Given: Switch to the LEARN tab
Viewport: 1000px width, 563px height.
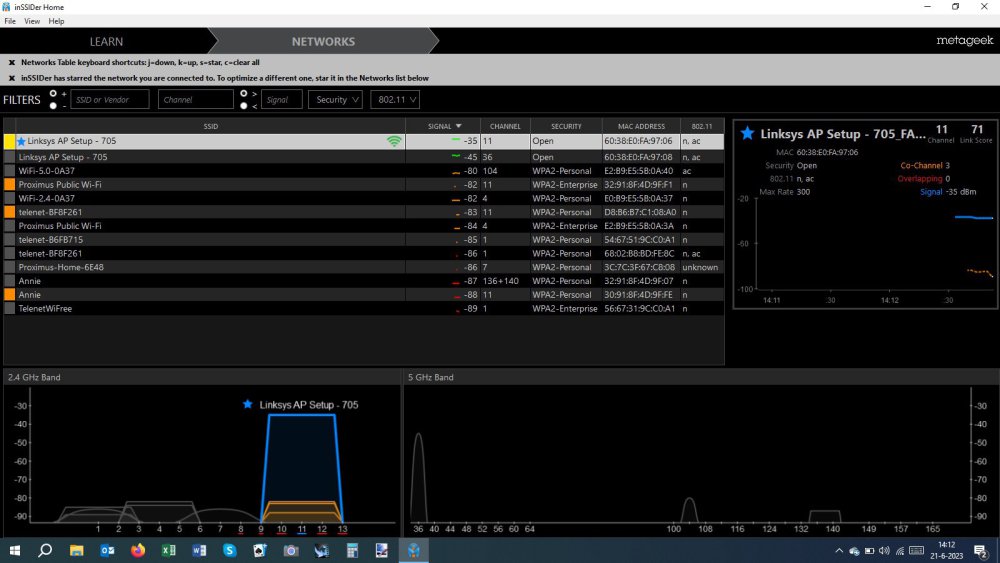Looking at the screenshot, I should 106,42.
